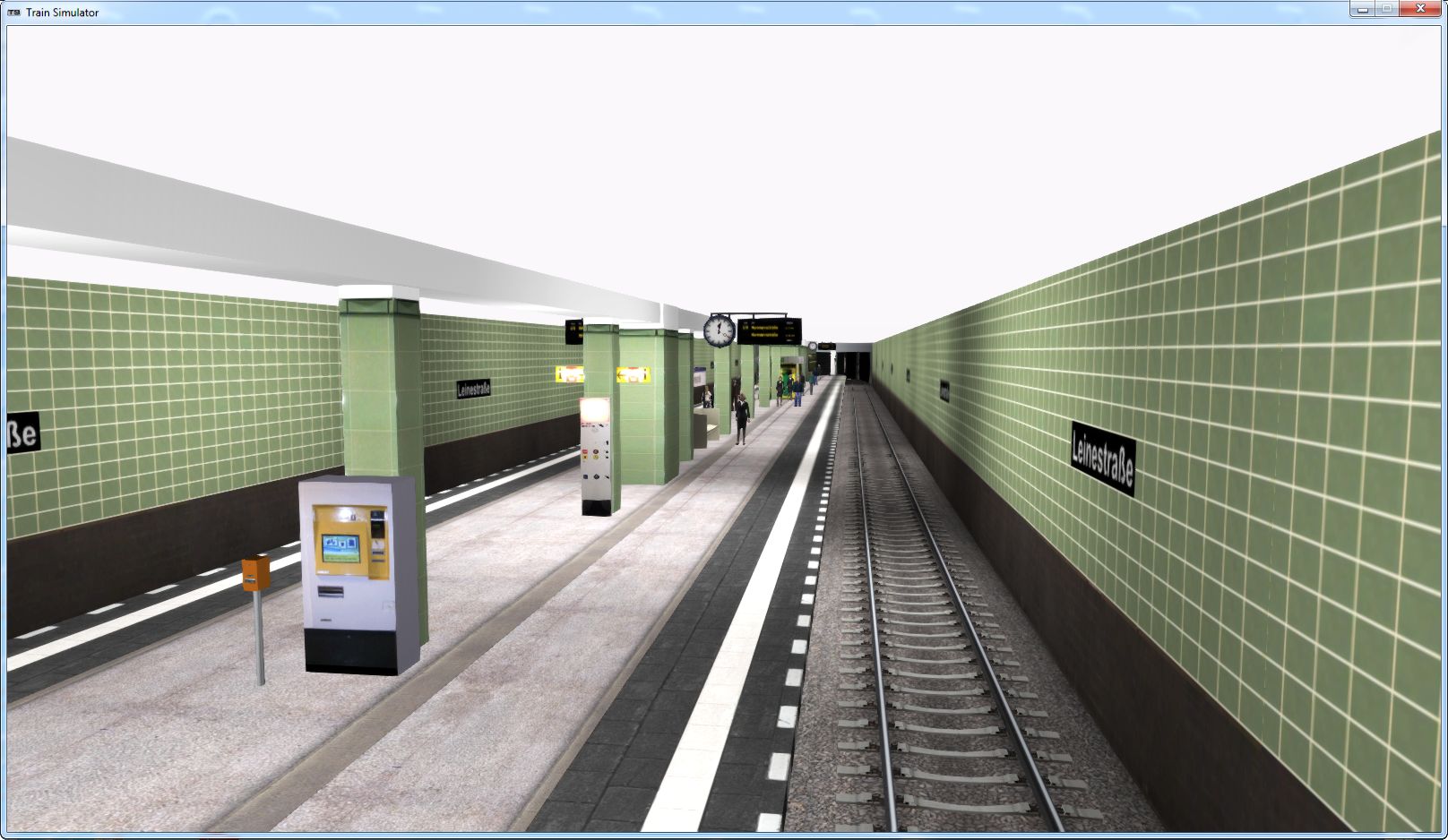
Task: Close the Train Simulator window
Action: pos(1420,9)
